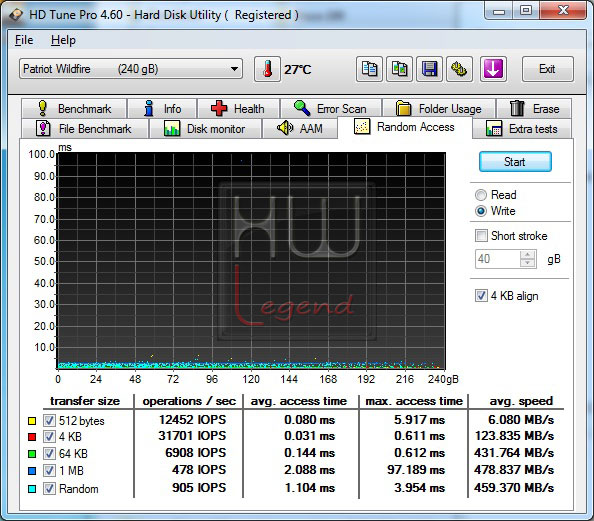Uncheck the 4 KB align checkbox
Viewport: 594px width, 521px height.
[481, 296]
